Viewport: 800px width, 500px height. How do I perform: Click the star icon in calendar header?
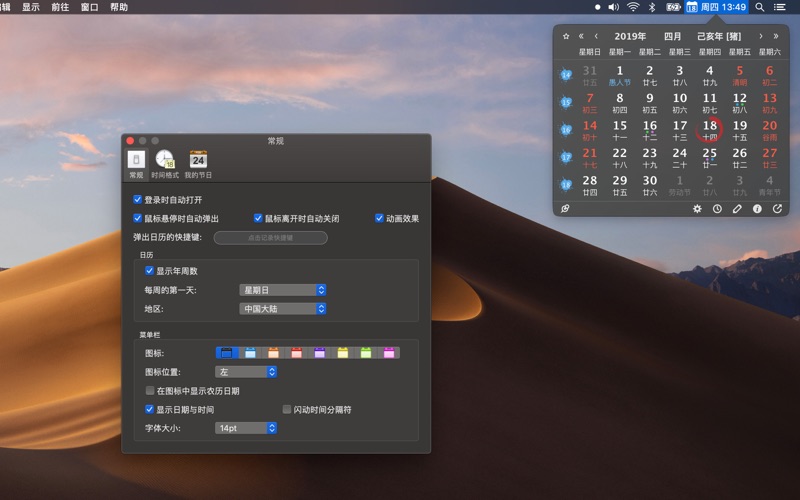(566, 36)
